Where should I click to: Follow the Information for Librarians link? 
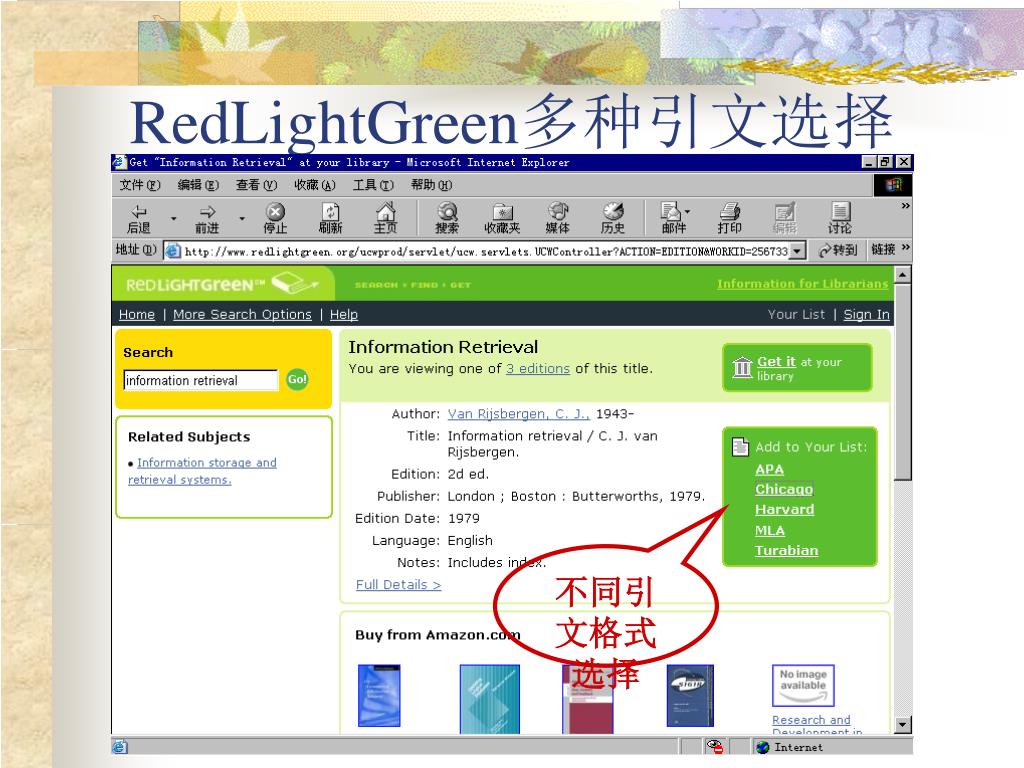tap(803, 284)
